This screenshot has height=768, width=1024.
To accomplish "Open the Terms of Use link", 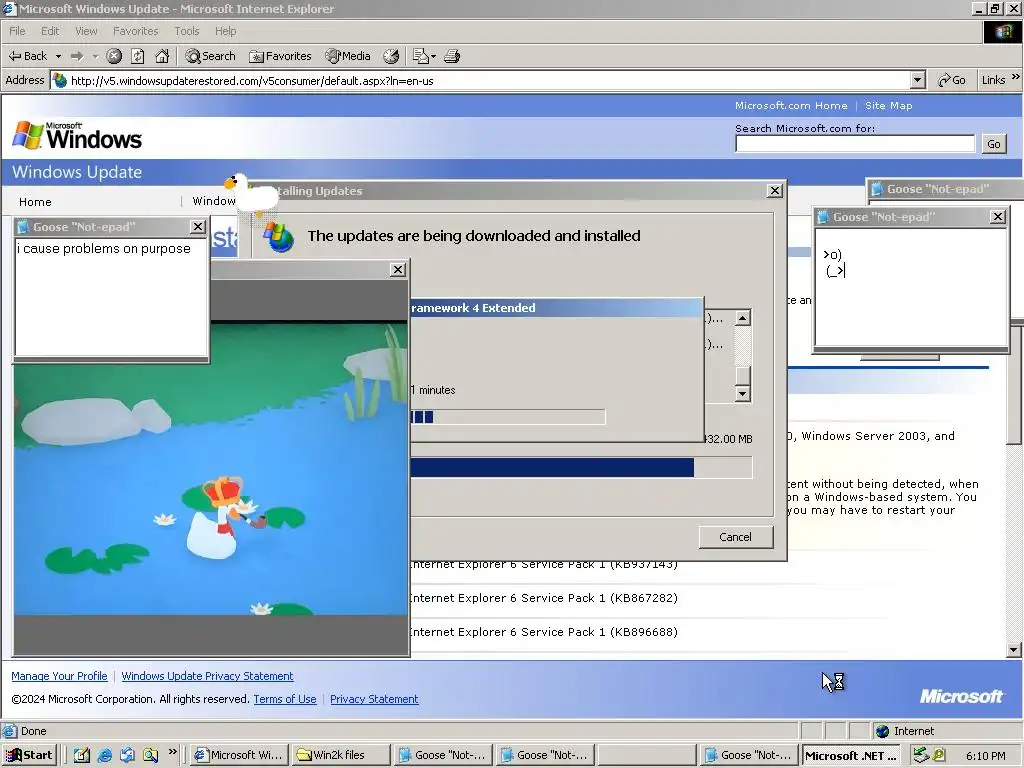I will [285, 699].
